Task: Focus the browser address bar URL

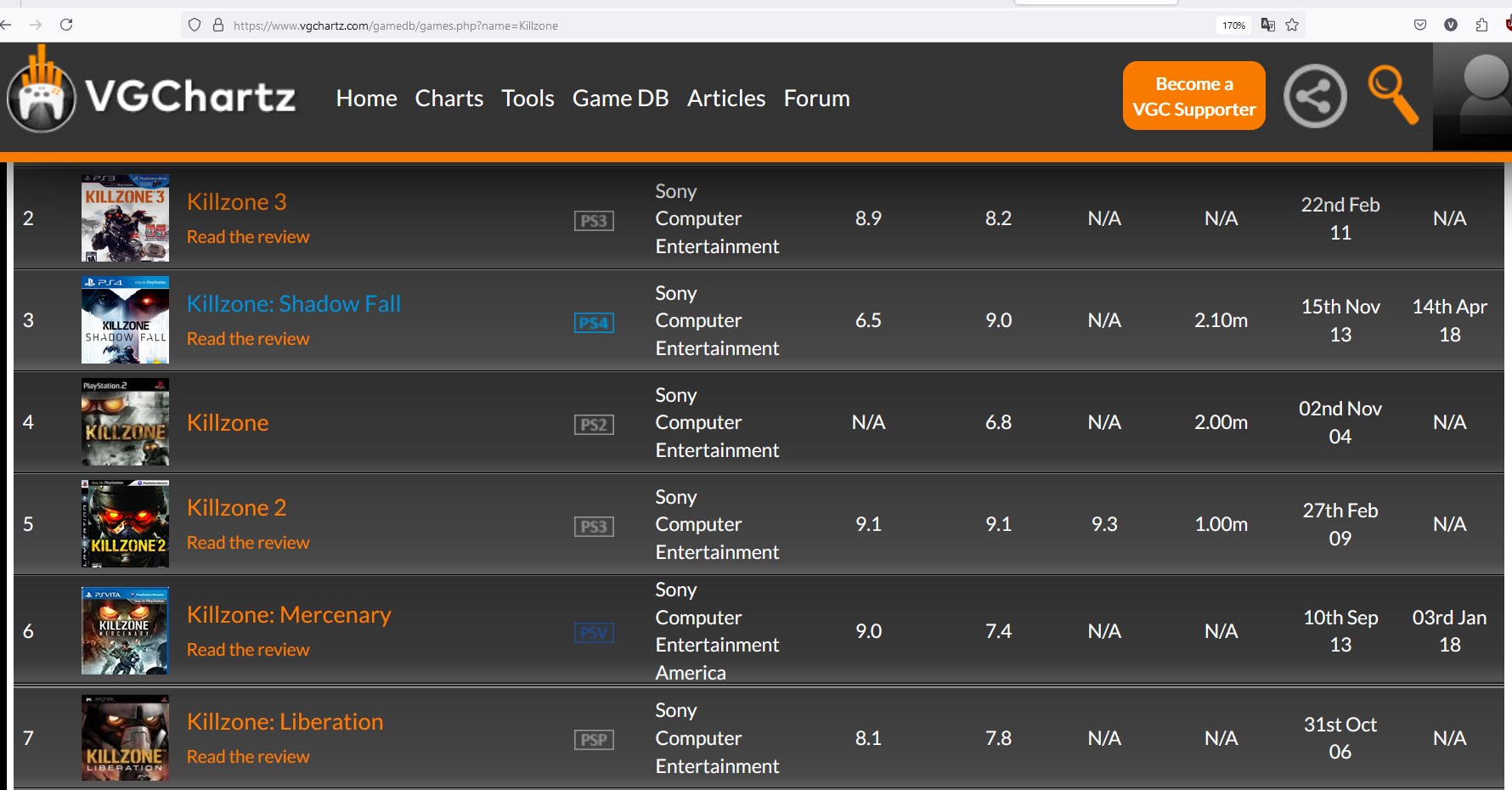Action: 396,25
